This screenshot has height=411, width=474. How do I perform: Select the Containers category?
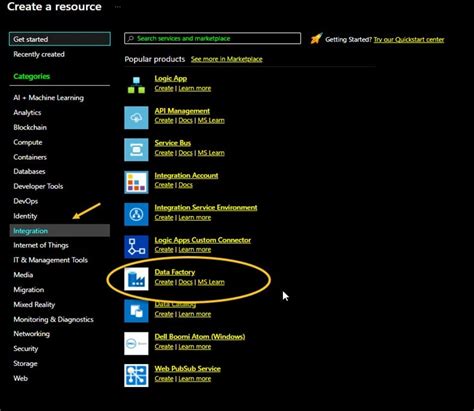(x=30, y=157)
